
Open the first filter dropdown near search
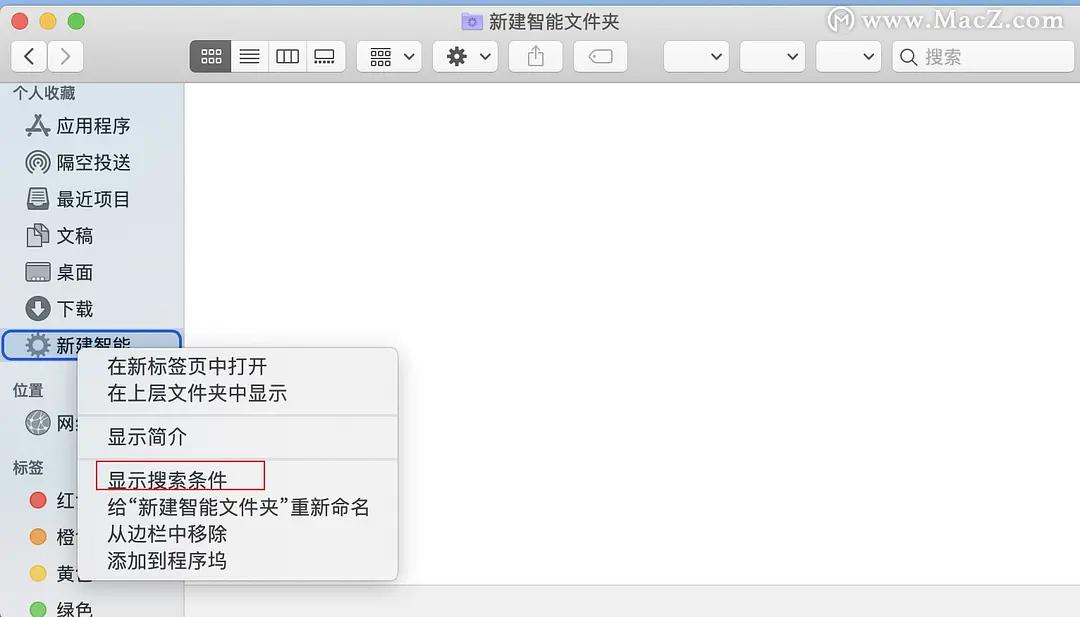click(696, 56)
